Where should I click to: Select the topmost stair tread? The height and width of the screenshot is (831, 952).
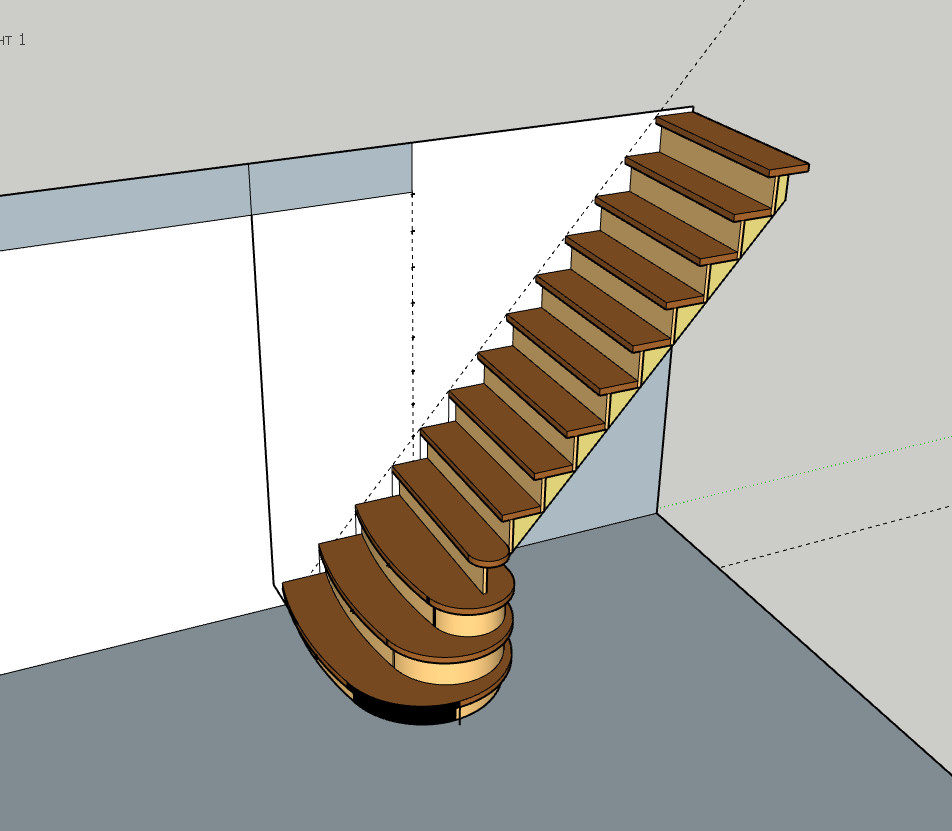[733, 143]
